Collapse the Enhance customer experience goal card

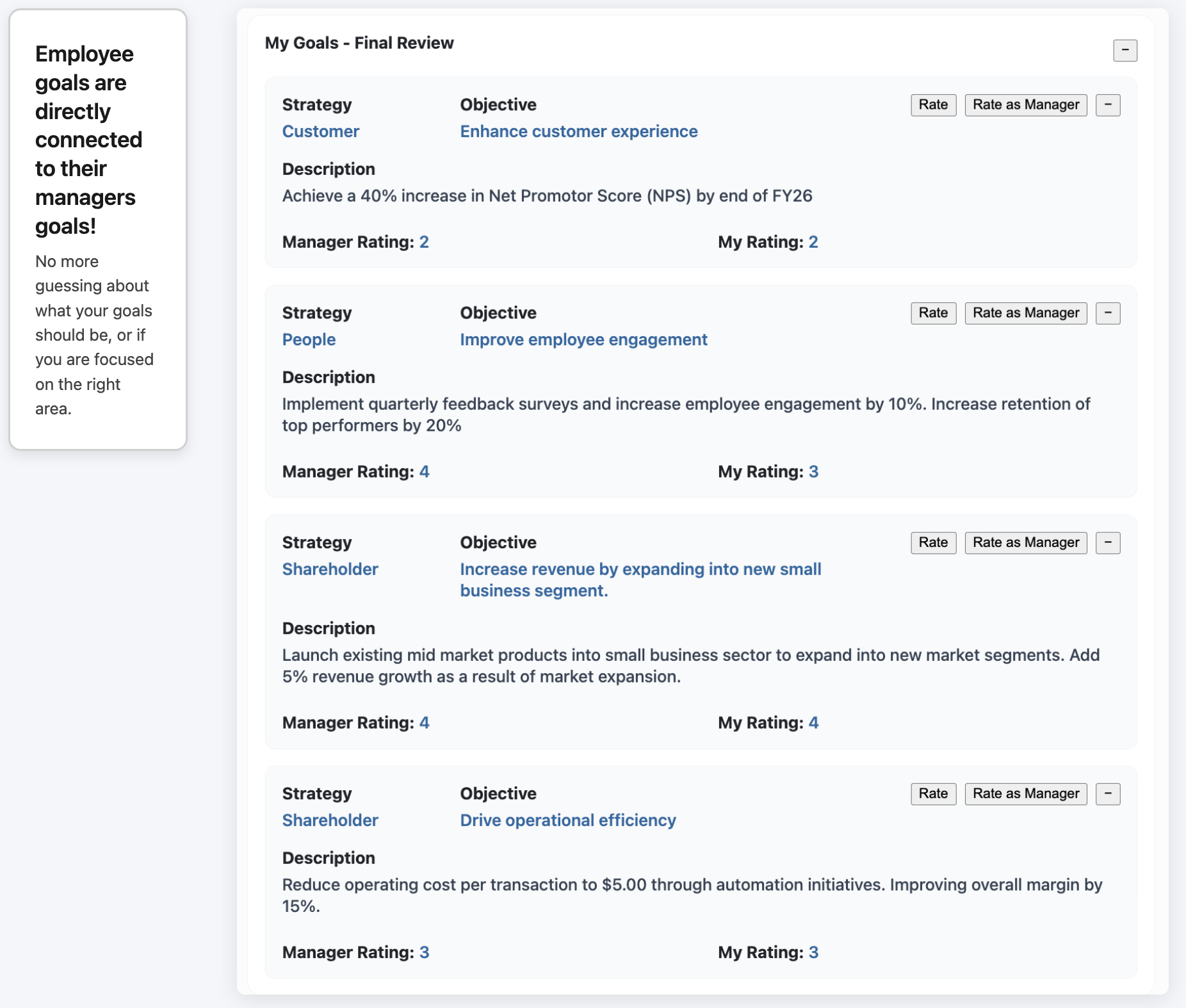[x=1107, y=105]
